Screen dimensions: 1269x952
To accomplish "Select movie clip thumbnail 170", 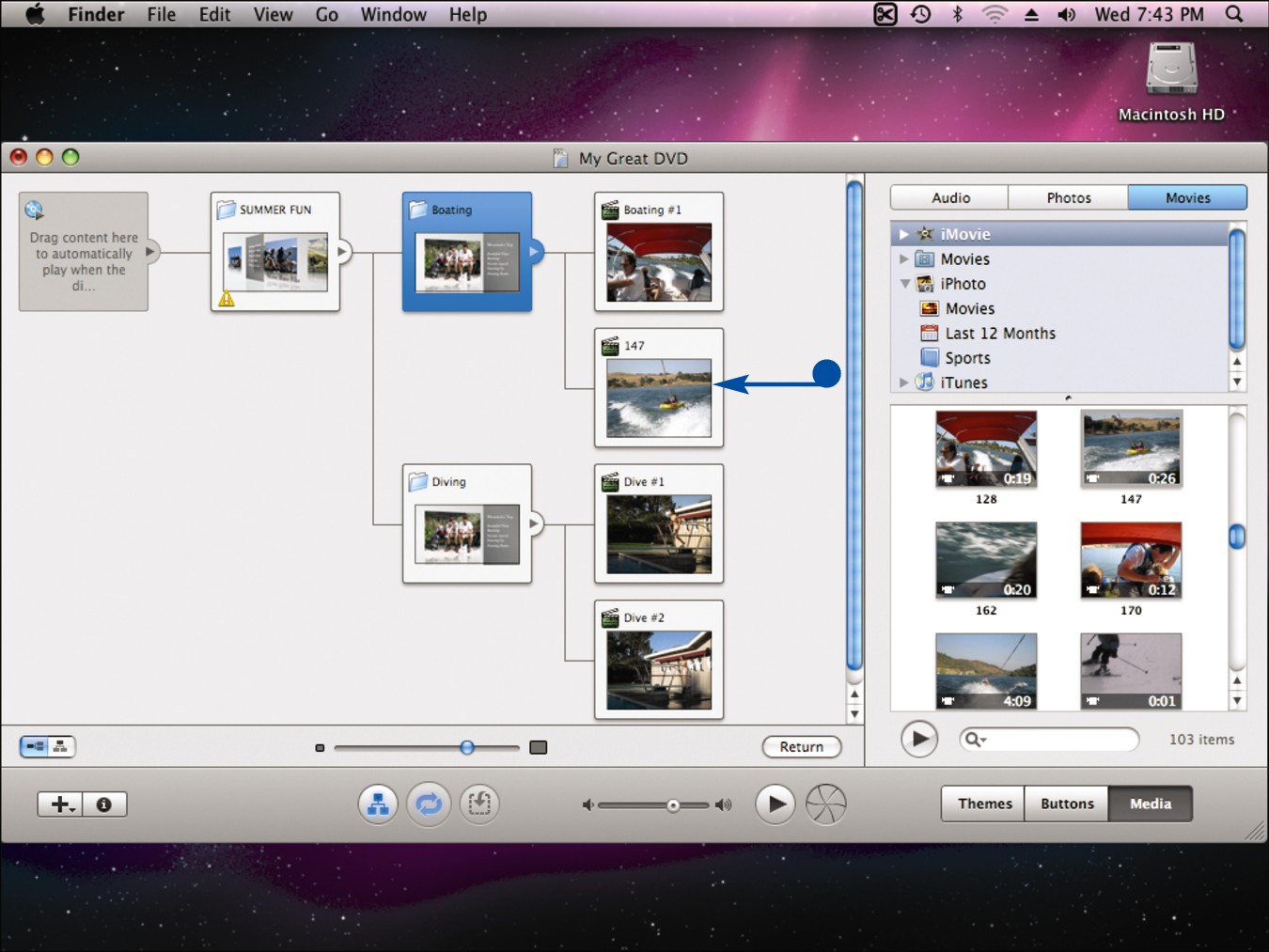I will click(1131, 560).
